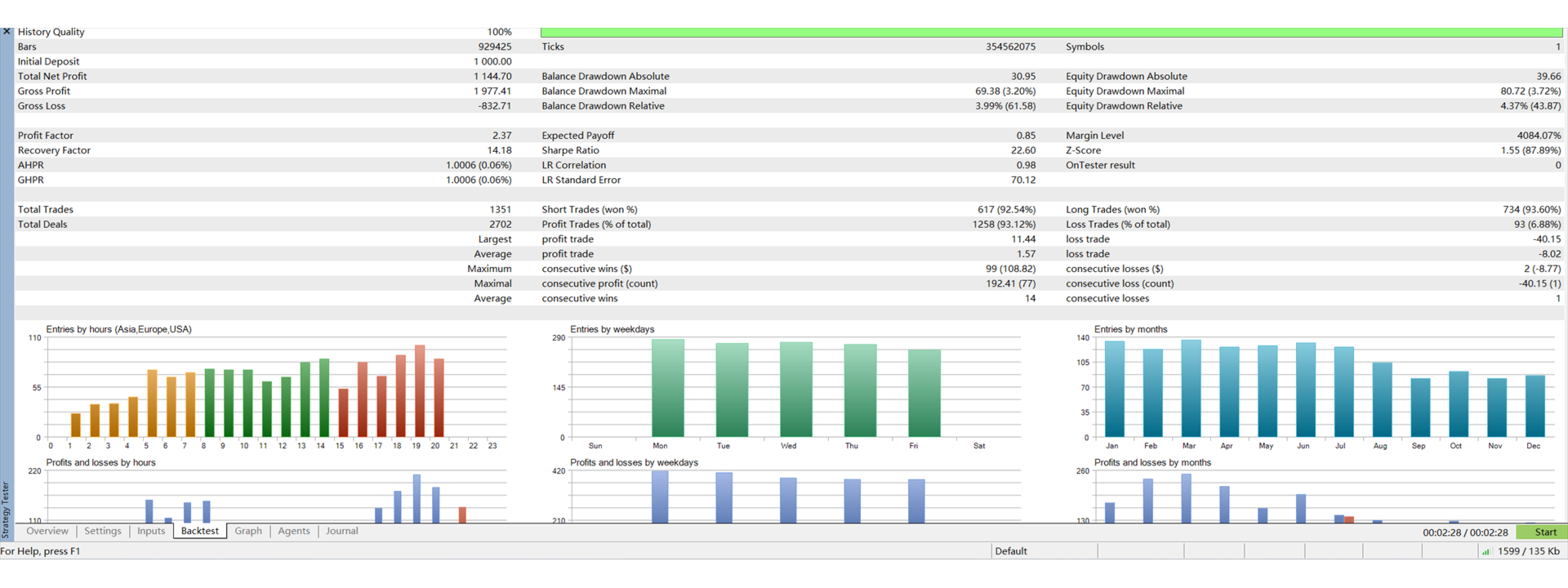Click the Profit Factor value 2.37
This screenshot has height=588, width=1568.
coord(501,136)
